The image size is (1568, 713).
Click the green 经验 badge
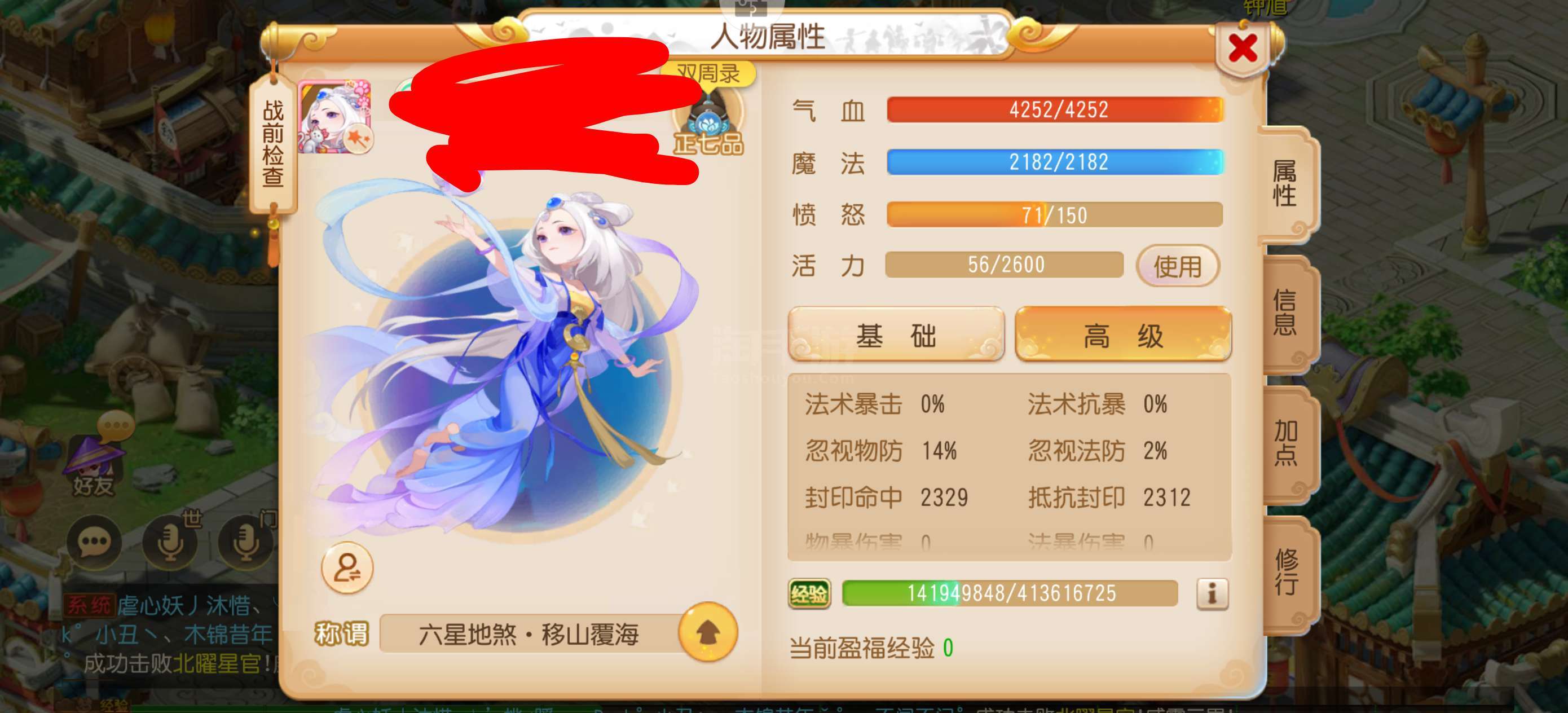point(809,593)
